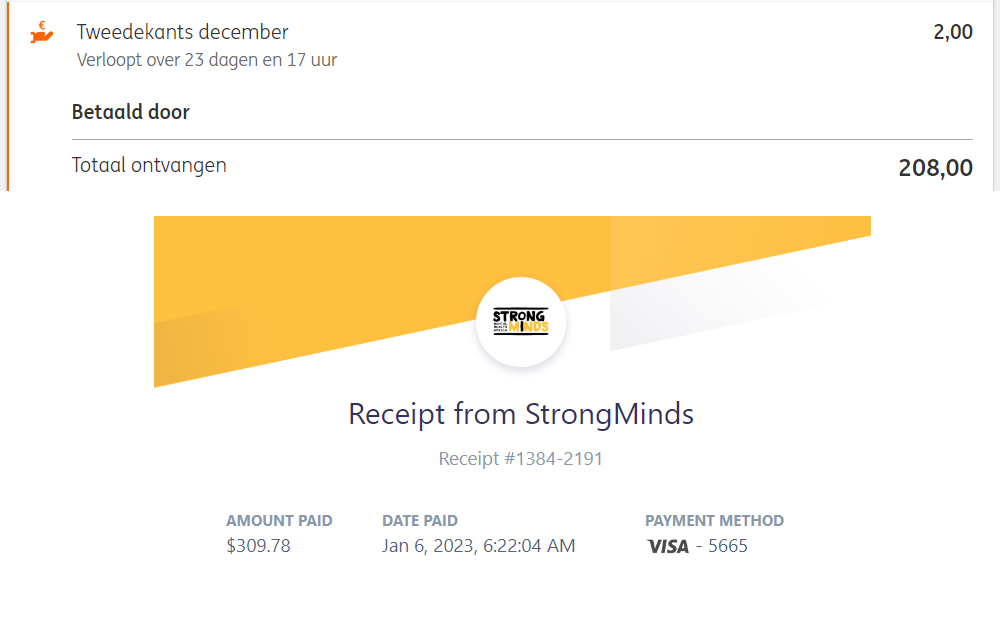Image resolution: width=1000 pixels, height=628 pixels.
Task: Click the 'Totaal ontvangen' label
Action: [149, 165]
